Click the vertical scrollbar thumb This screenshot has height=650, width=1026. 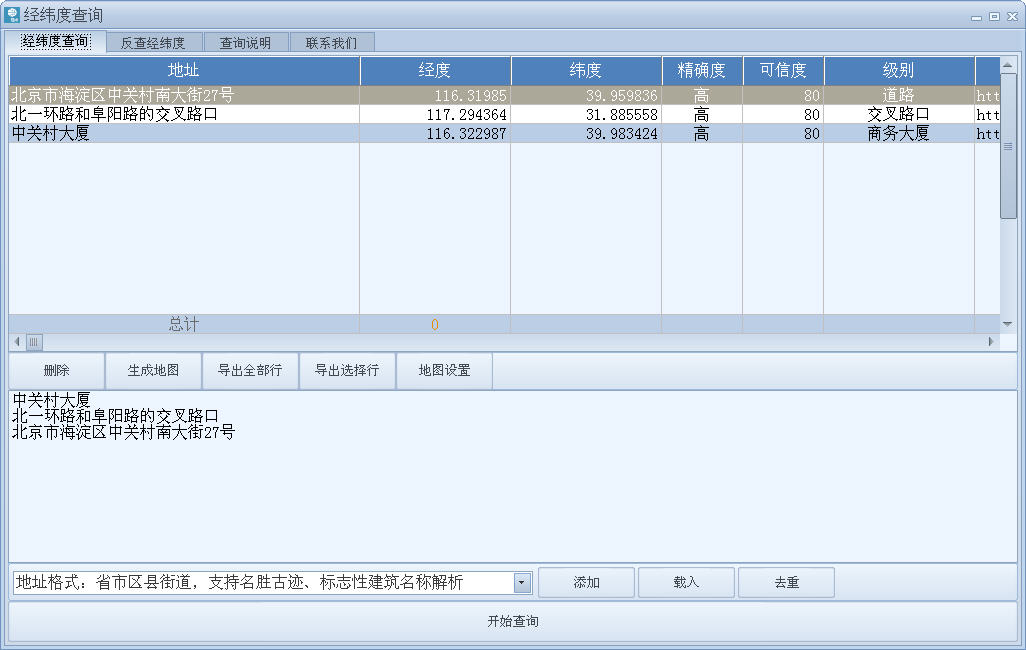(1008, 146)
